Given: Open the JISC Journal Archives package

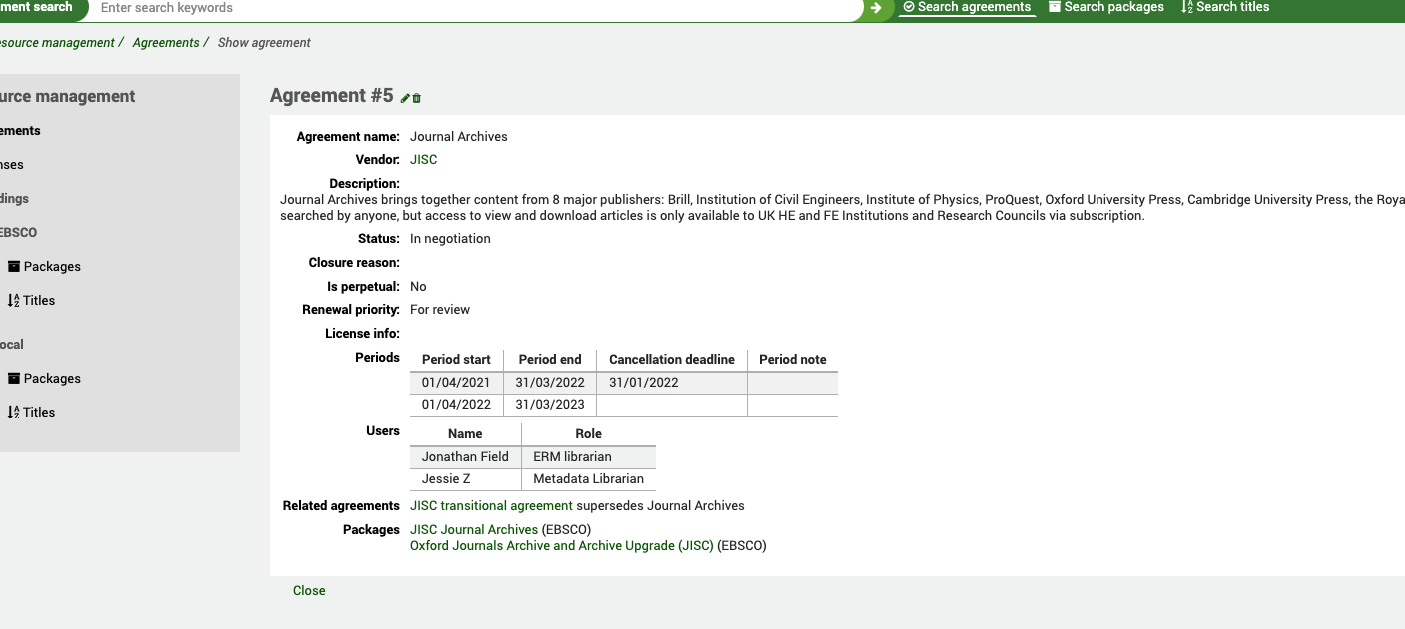Looking at the screenshot, I should 473,529.
